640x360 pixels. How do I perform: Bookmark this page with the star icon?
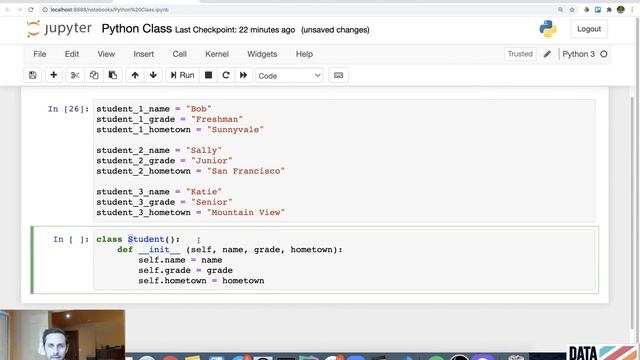(572, 9)
